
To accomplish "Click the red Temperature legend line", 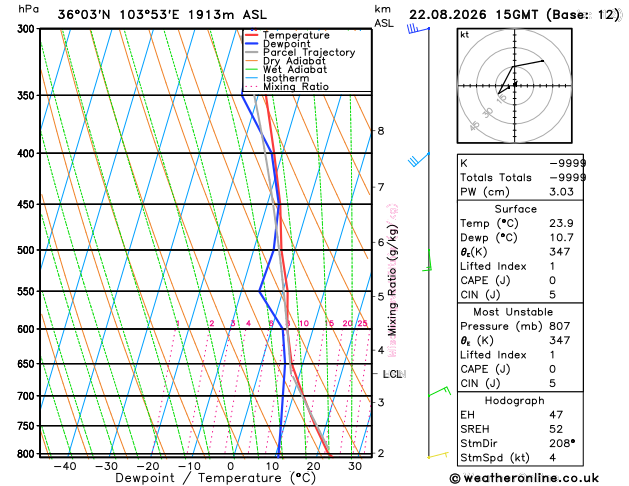I will click(252, 35).
